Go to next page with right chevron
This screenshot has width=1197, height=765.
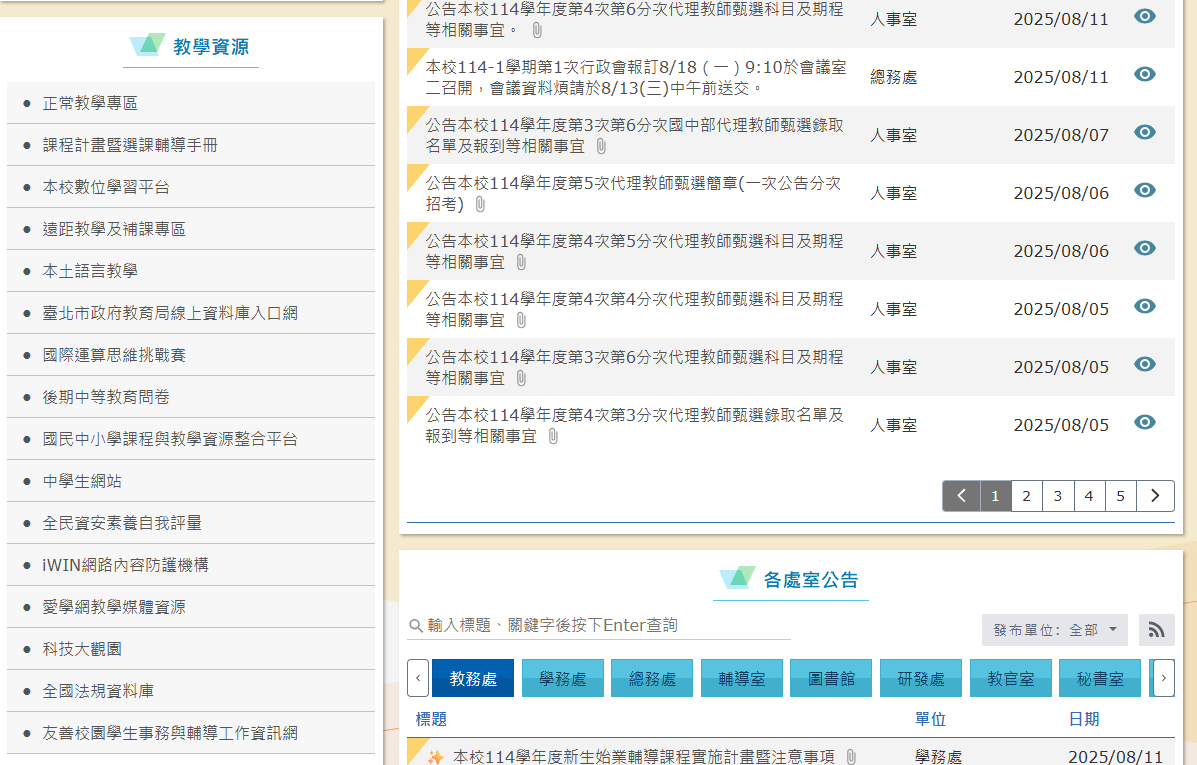(1155, 496)
